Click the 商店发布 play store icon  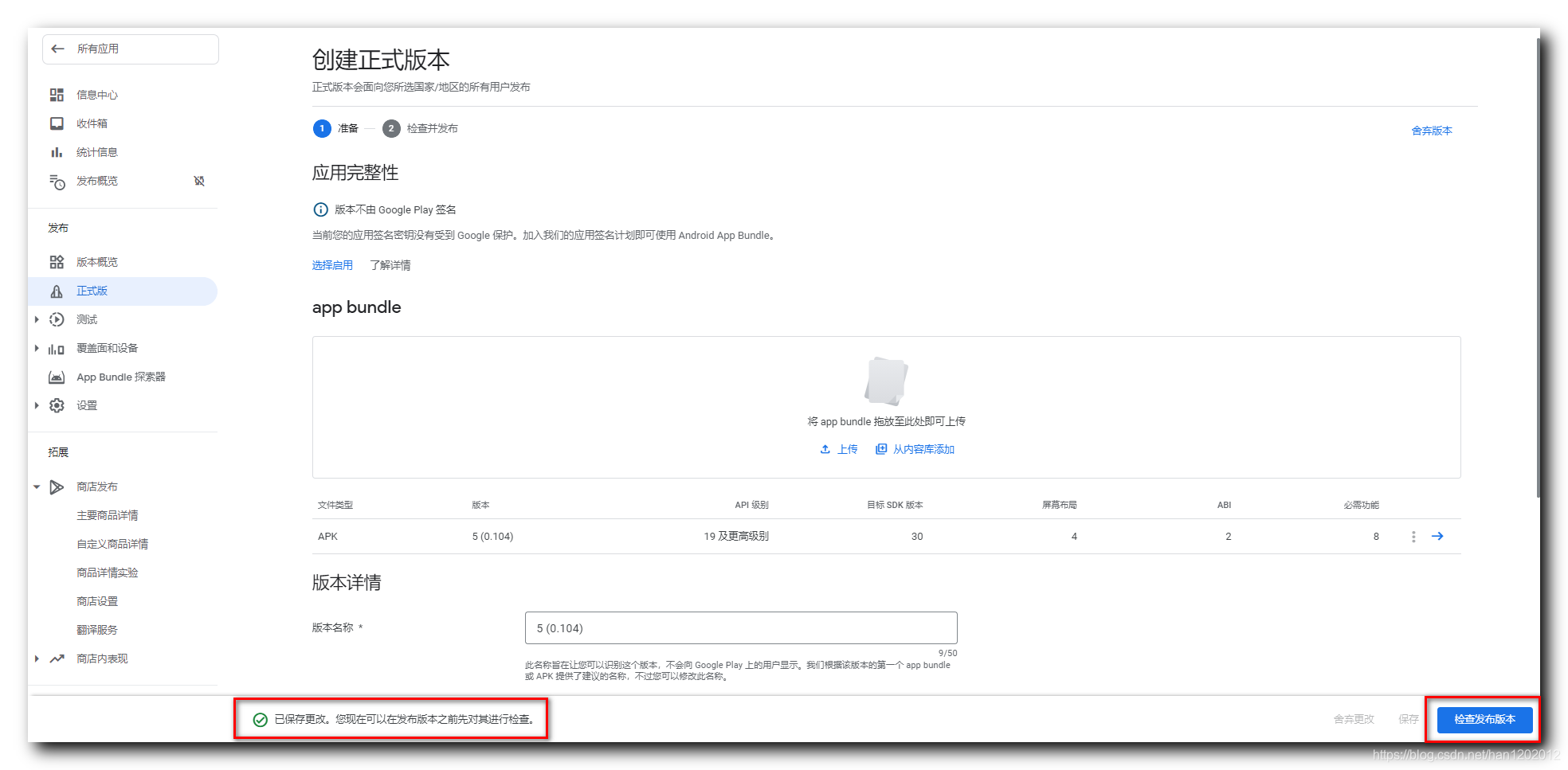pos(57,487)
